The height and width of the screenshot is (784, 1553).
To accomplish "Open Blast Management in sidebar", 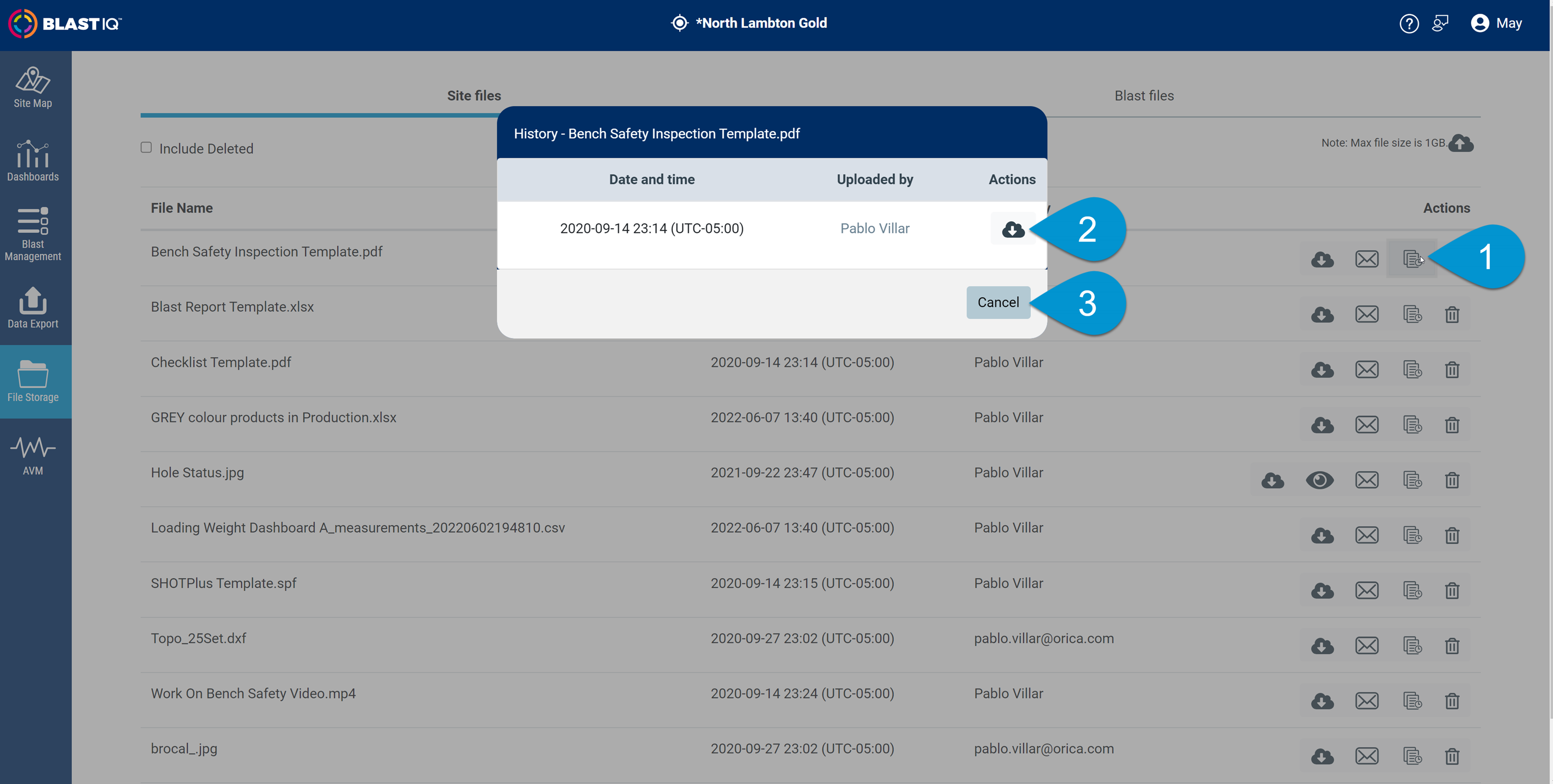I will point(33,234).
